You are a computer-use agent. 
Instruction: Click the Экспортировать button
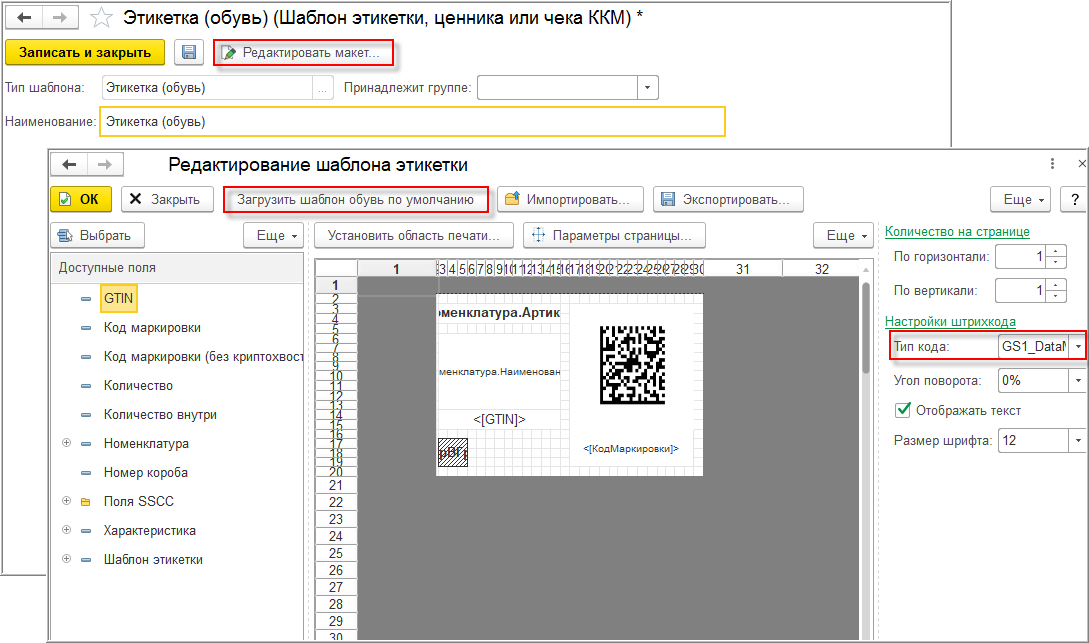(x=728, y=200)
